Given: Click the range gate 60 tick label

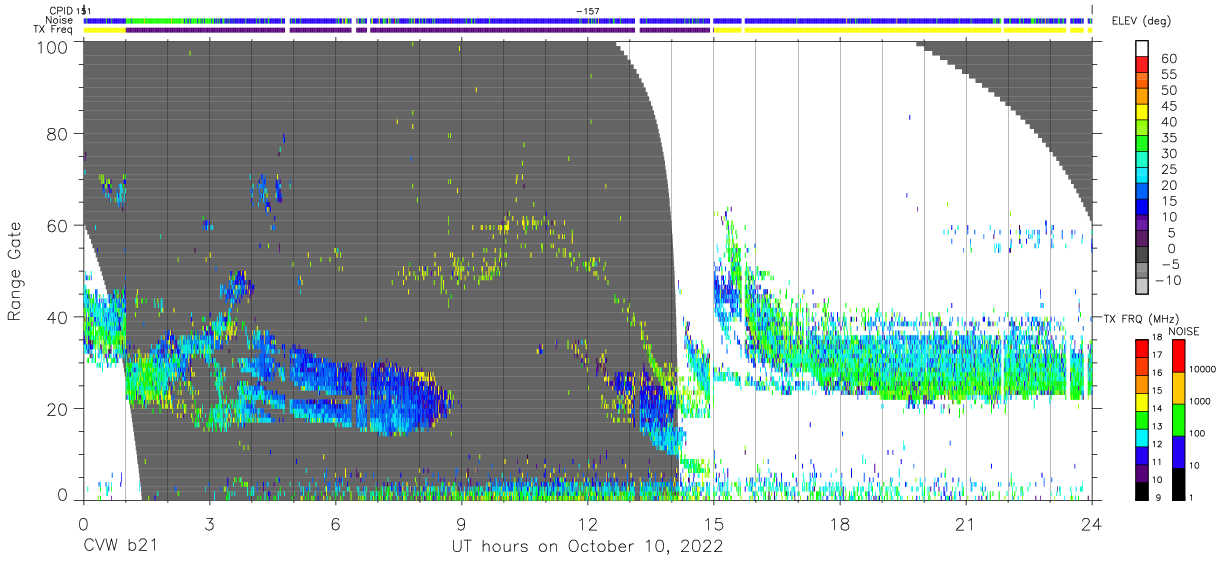Looking at the screenshot, I should pos(58,225).
